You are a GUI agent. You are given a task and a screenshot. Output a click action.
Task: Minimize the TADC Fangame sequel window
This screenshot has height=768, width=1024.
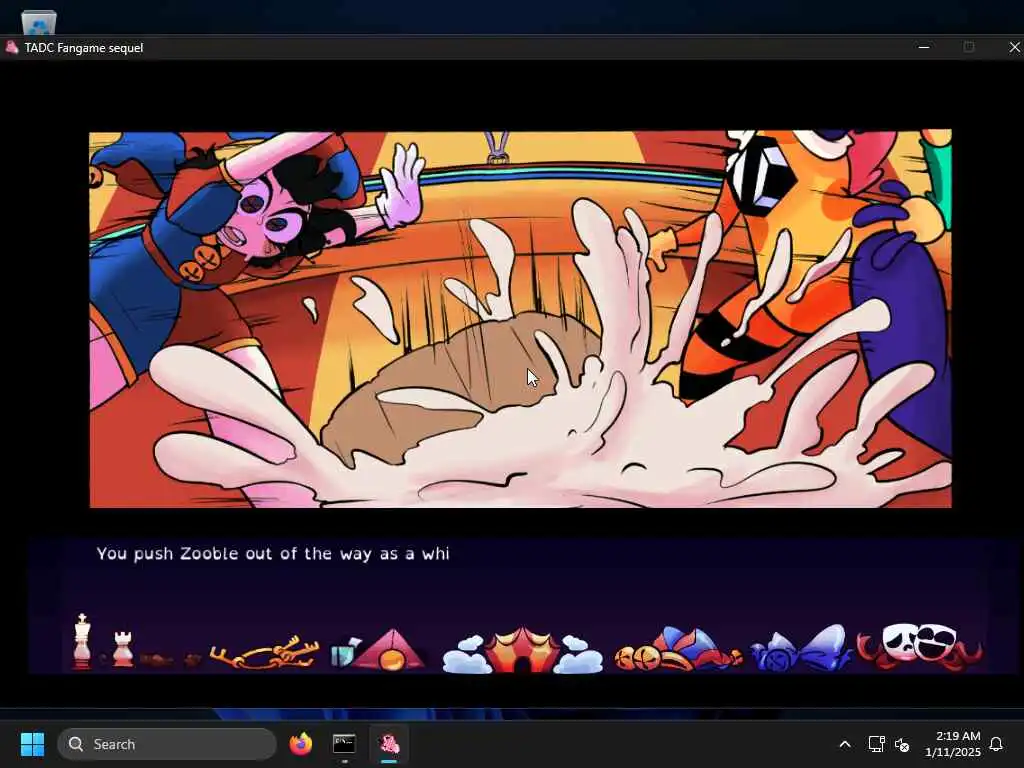923,48
